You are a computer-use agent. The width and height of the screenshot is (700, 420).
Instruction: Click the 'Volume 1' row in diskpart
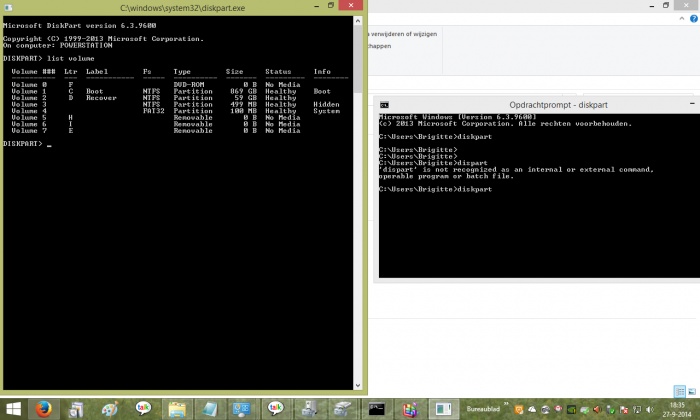[171, 91]
